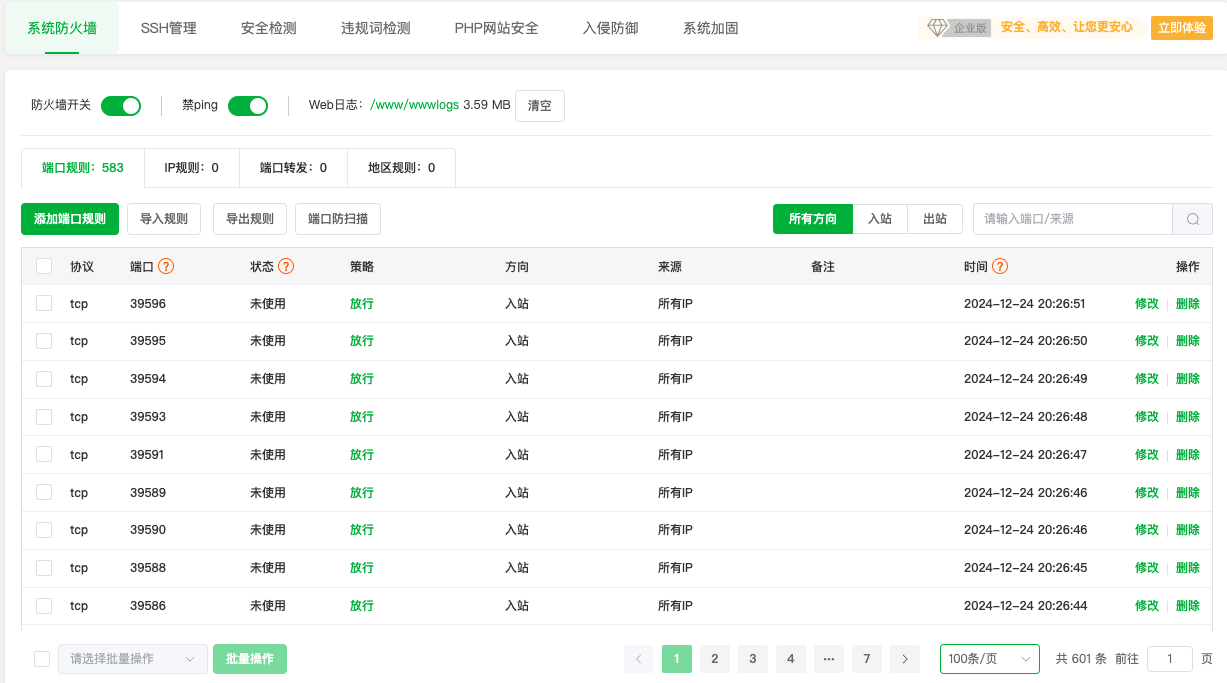This screenshot has height=683, width=1227.
Task: Check the box for port 39591 row
Action: point(44,454)
